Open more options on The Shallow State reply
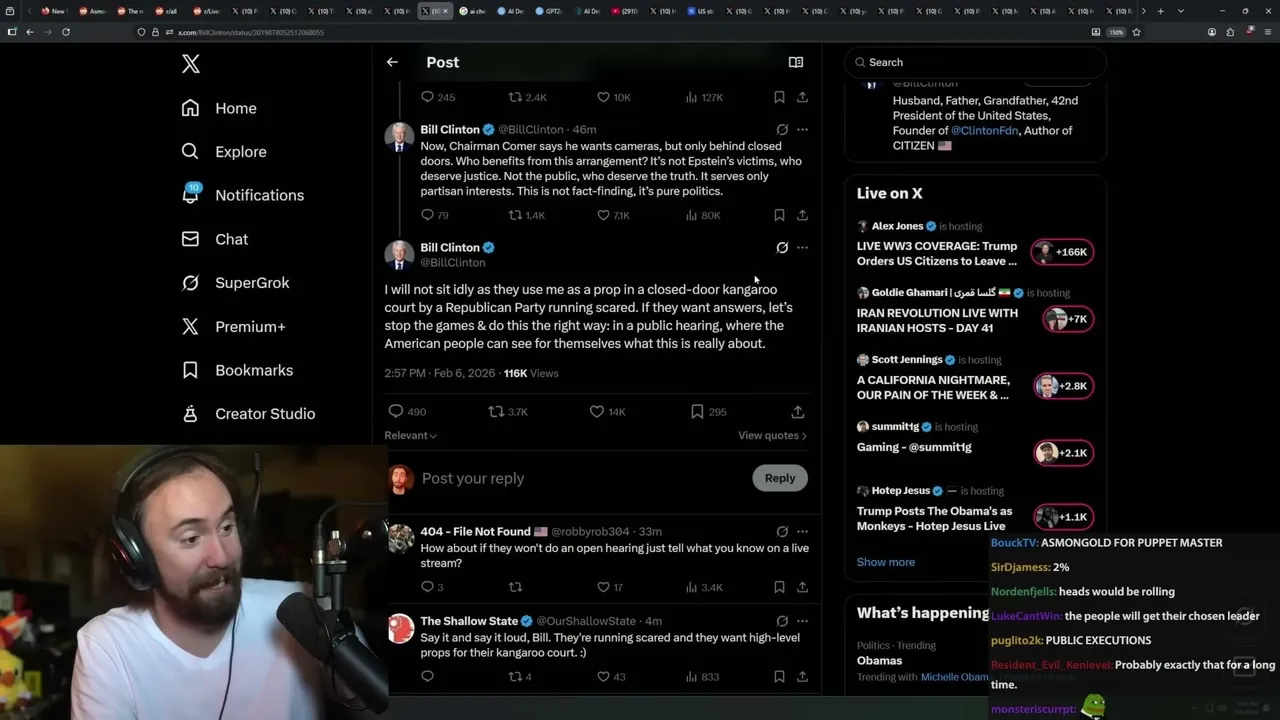Screen dimensions: 1280x720 (802, 621)
